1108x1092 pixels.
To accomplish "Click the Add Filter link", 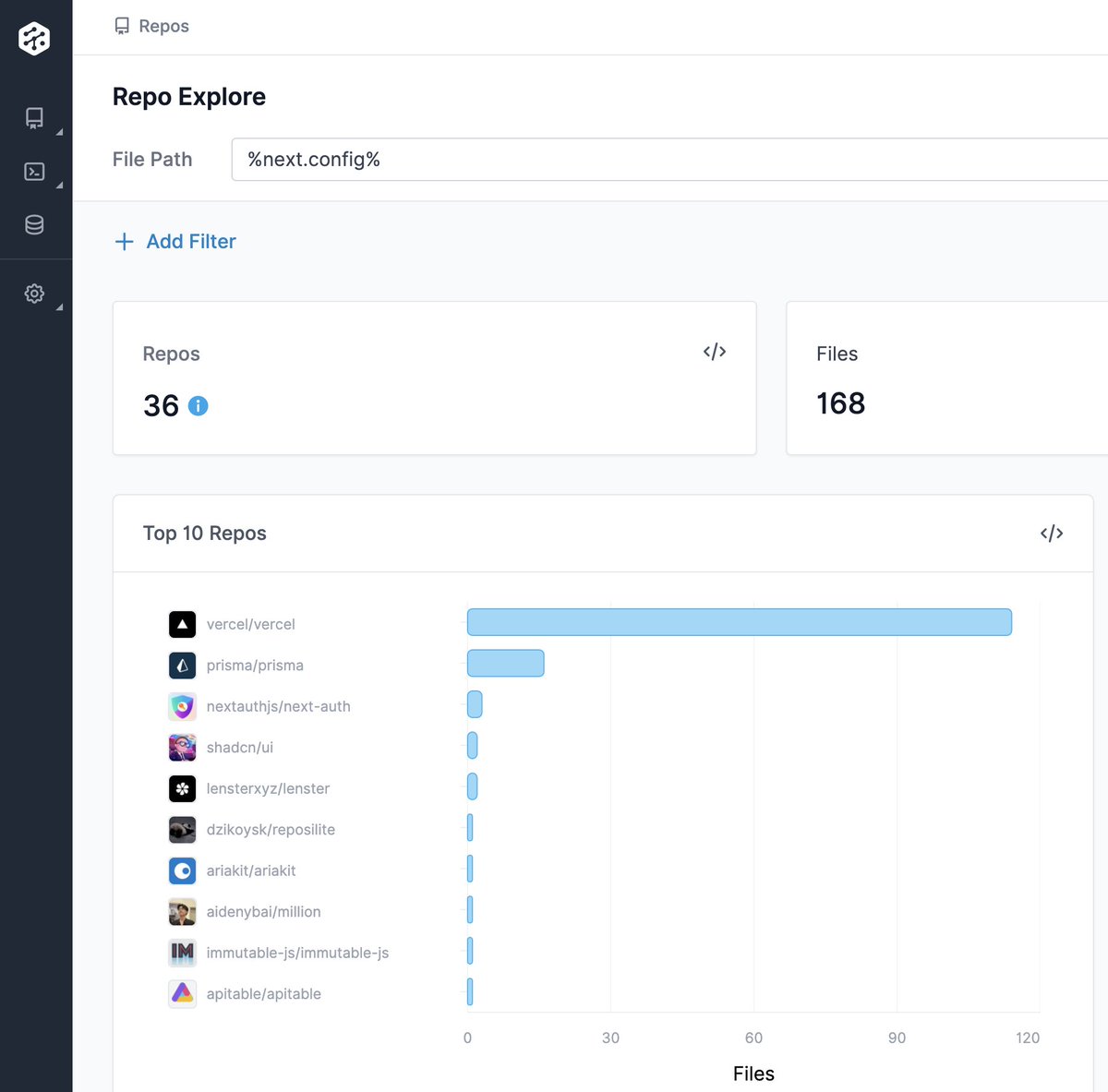I will tap(191, 242).
